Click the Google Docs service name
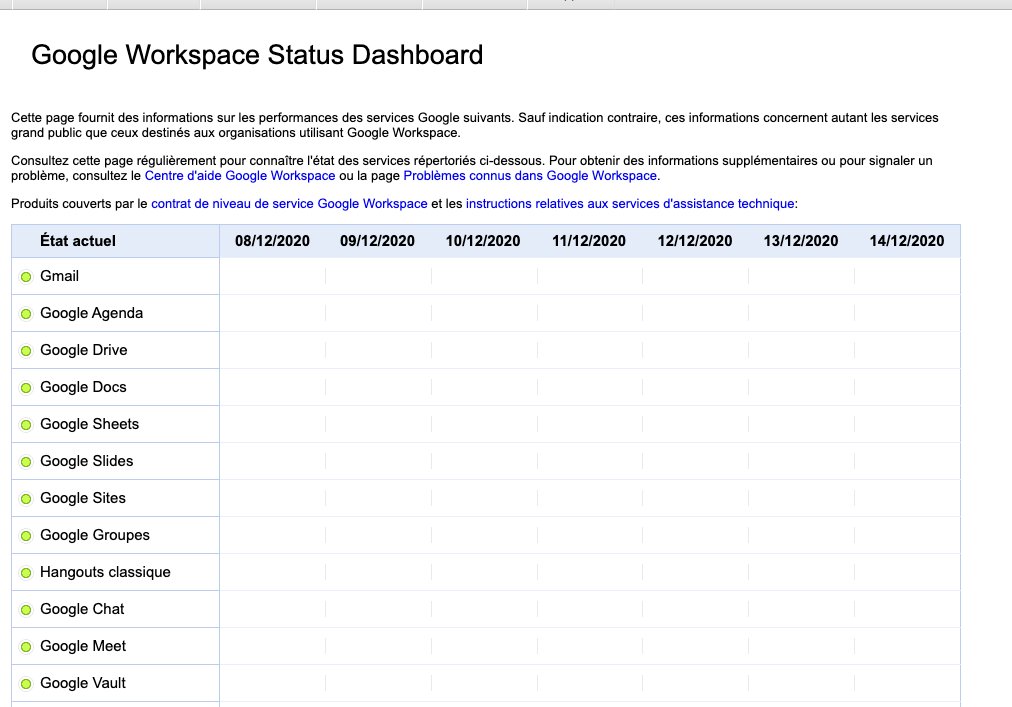Image resolution: width=1012 pixels, height=707 pixels. [83, 387]
